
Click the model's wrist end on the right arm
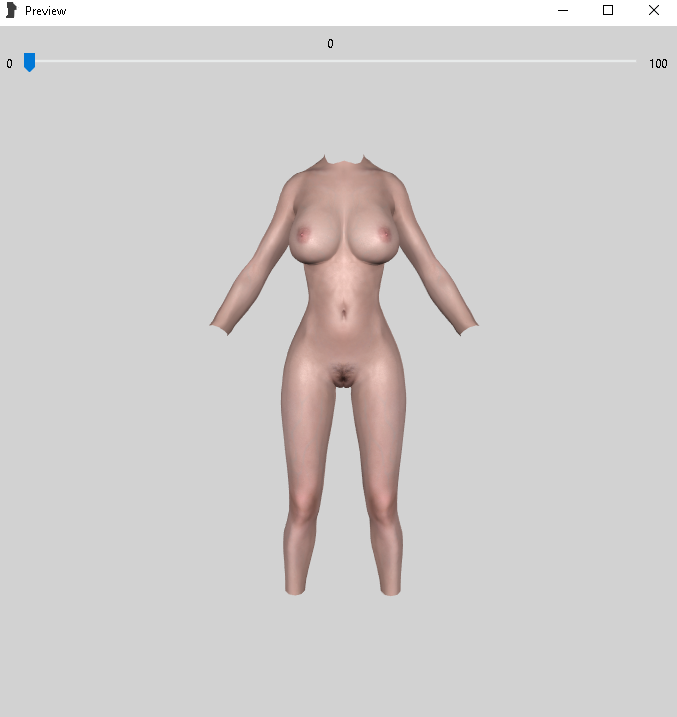468,328
